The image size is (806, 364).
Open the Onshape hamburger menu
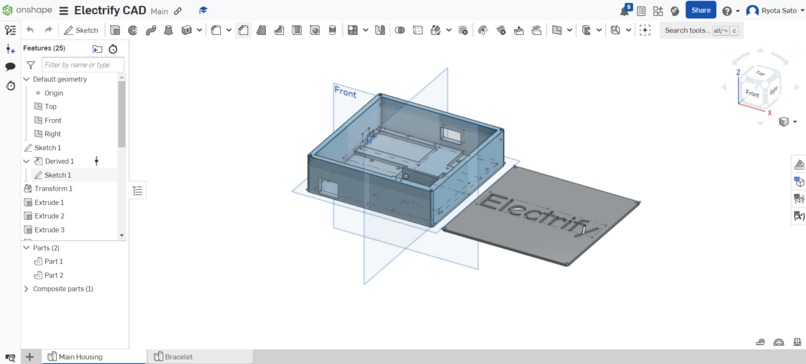pyautogui.click(x=64, y=11)
